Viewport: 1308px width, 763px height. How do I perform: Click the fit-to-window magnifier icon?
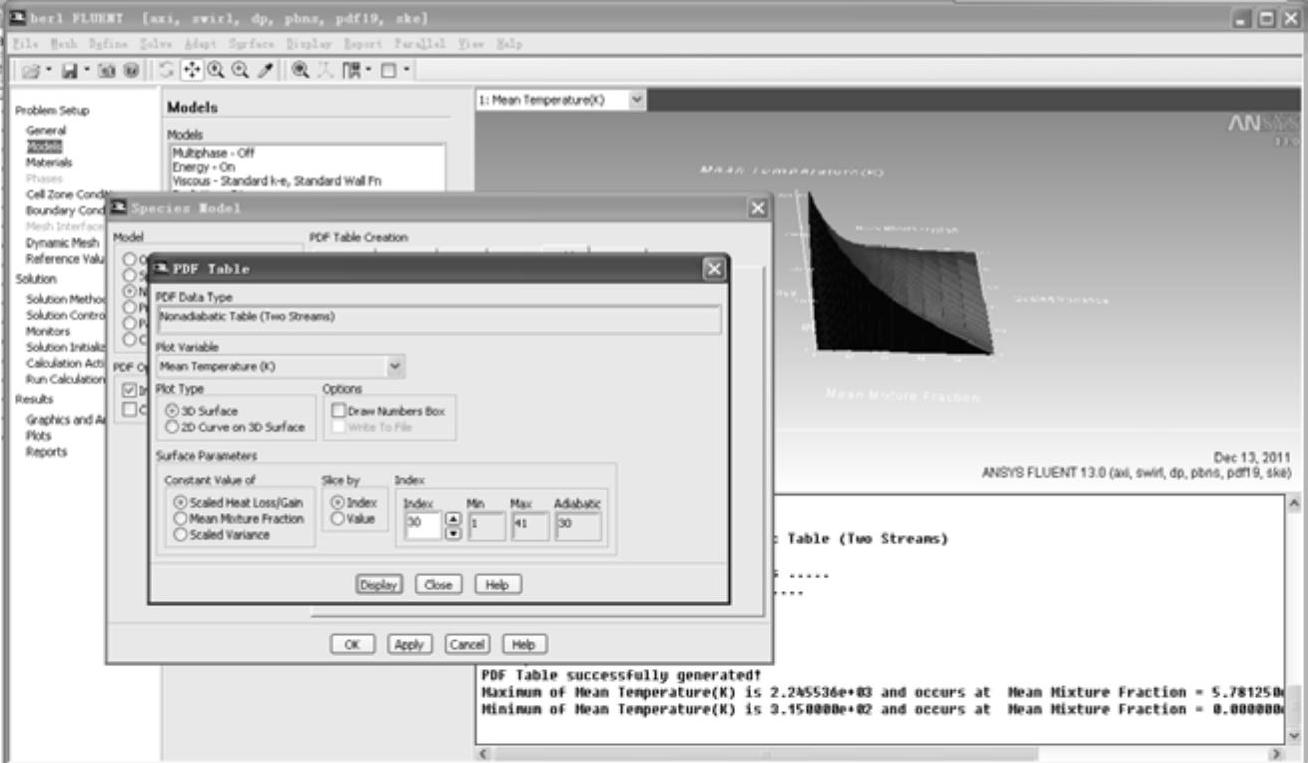300,70
